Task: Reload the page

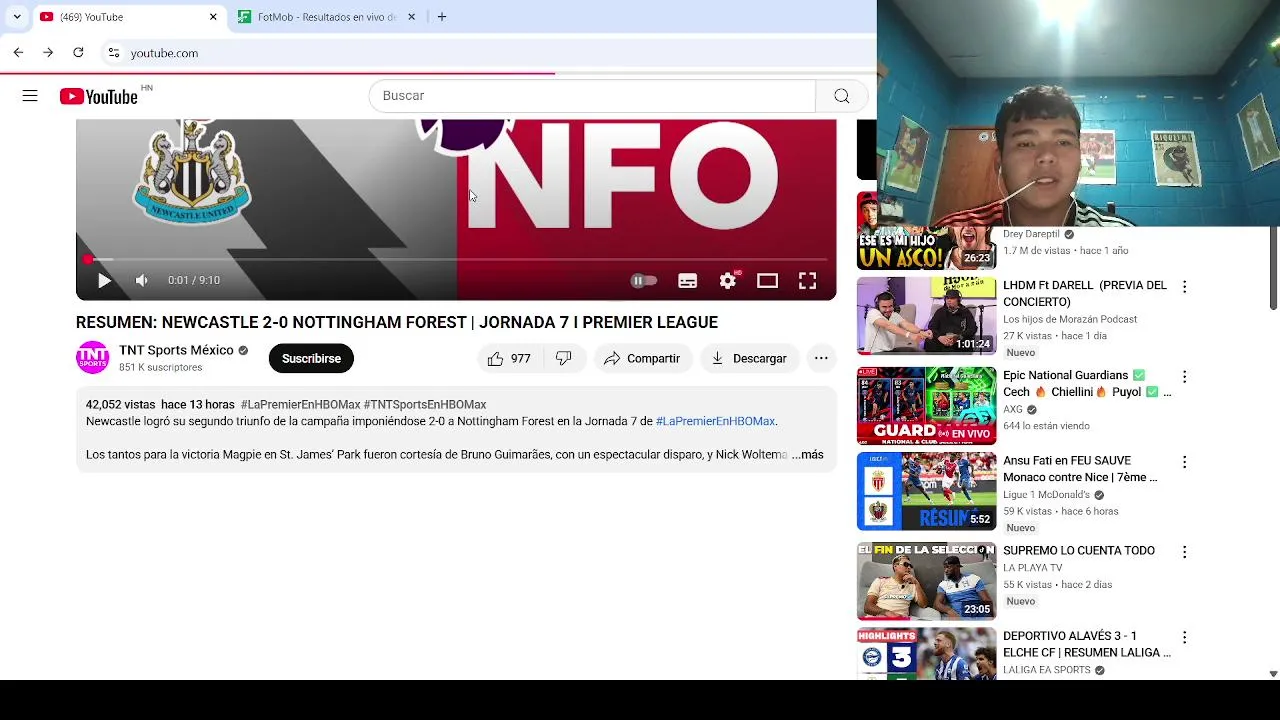Action: click(78, 53)
